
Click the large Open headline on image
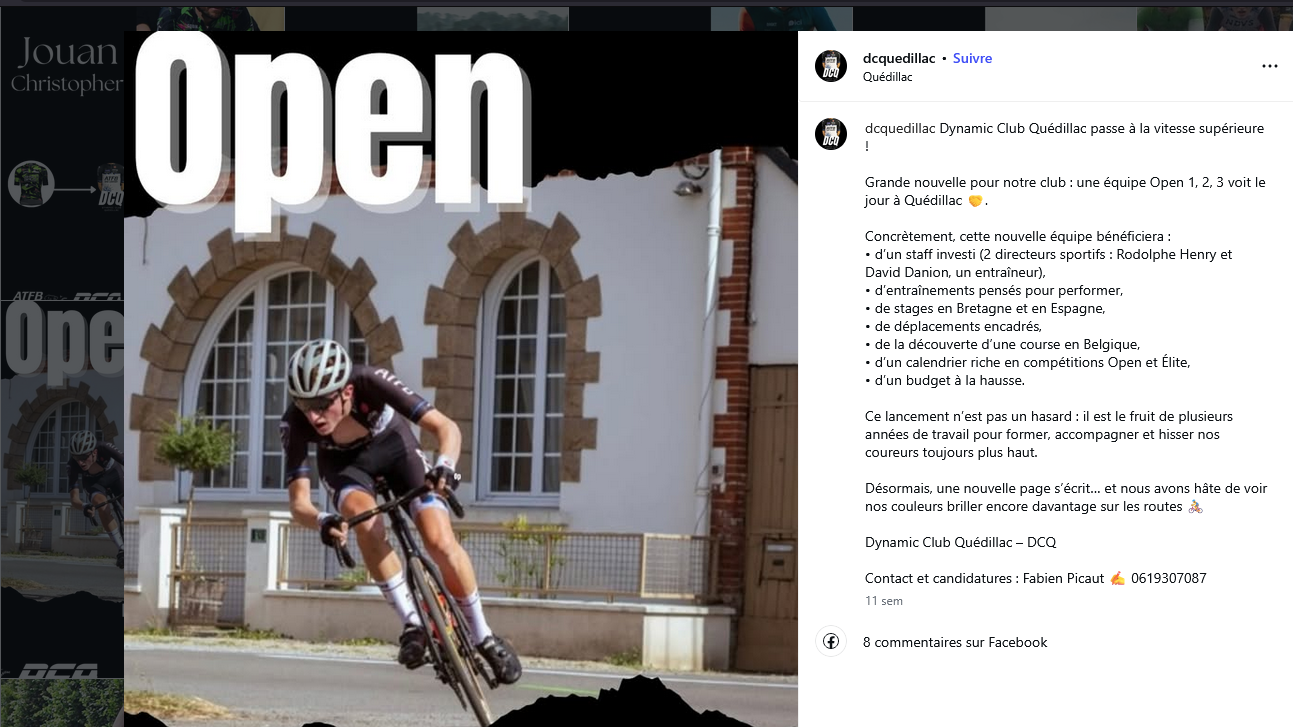[x=332, y=126]
